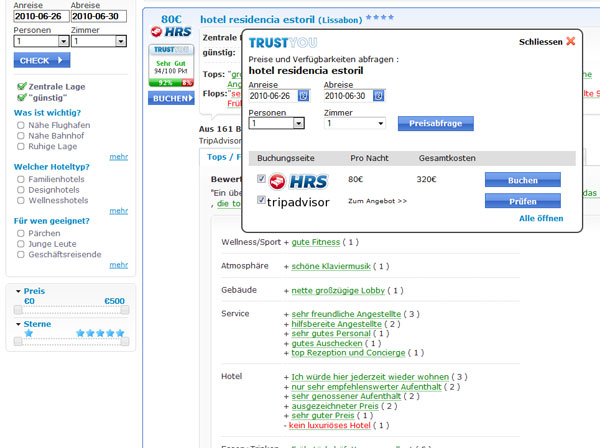Check the Nähe Bahnhof option
Viewport: 600px width, 448px height.
pos(21,136)
